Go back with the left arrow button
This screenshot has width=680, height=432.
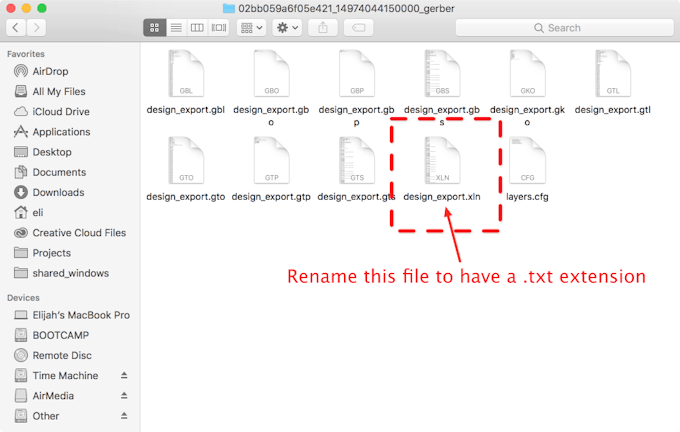(16, 28)
